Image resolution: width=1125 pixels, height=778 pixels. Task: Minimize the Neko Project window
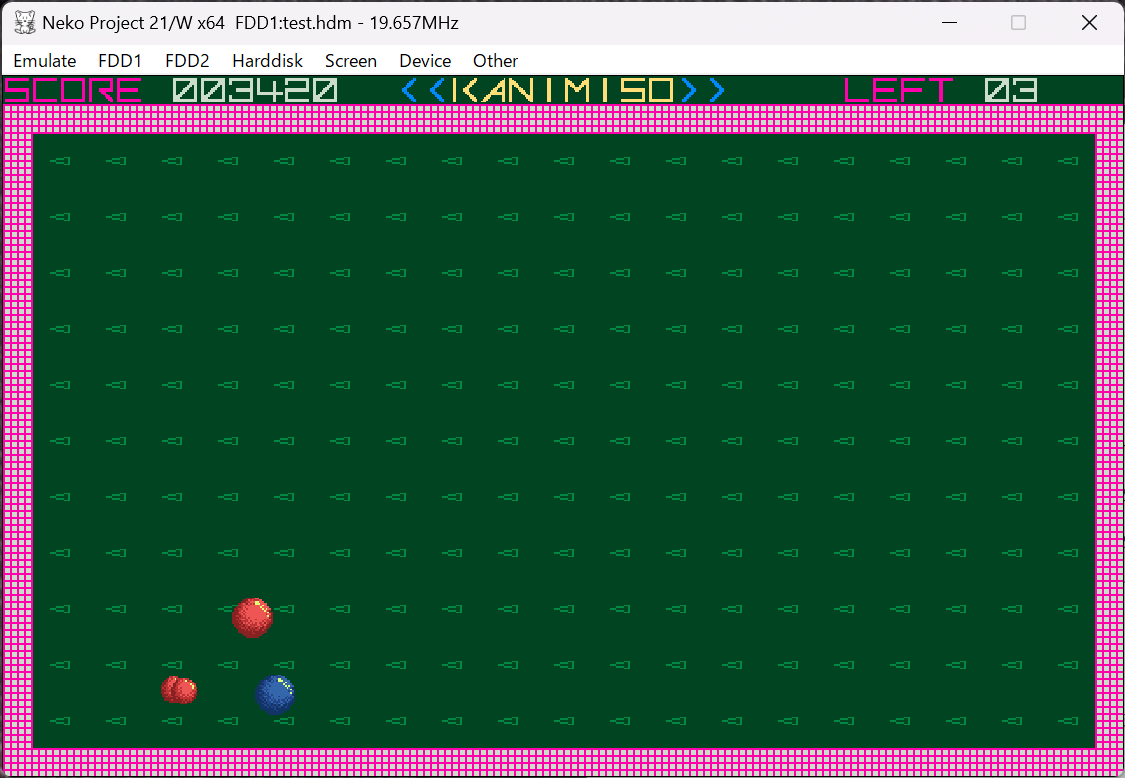point(949,23)
